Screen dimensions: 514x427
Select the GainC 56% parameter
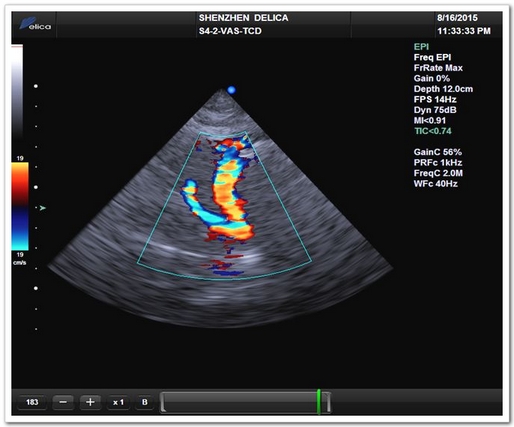(438, 152)
